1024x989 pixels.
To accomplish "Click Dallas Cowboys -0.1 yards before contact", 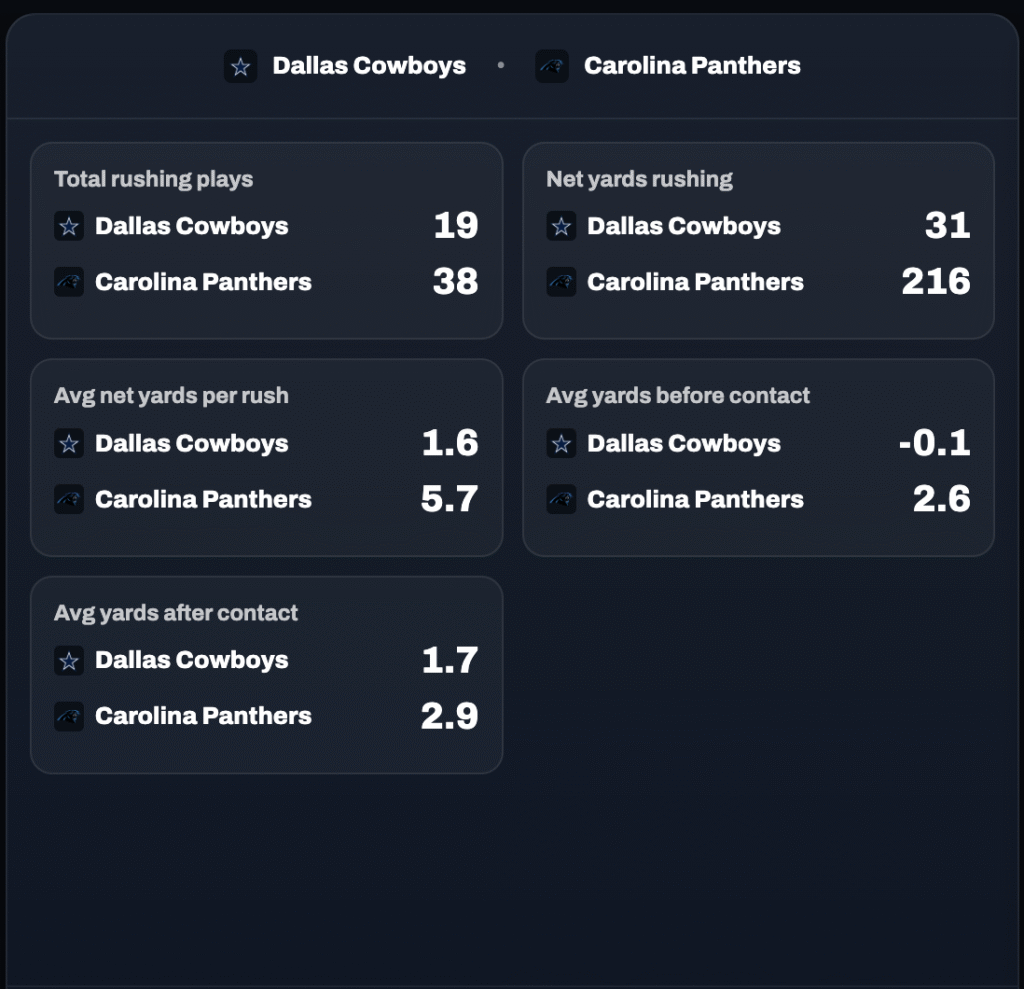I will click(934, 443).
